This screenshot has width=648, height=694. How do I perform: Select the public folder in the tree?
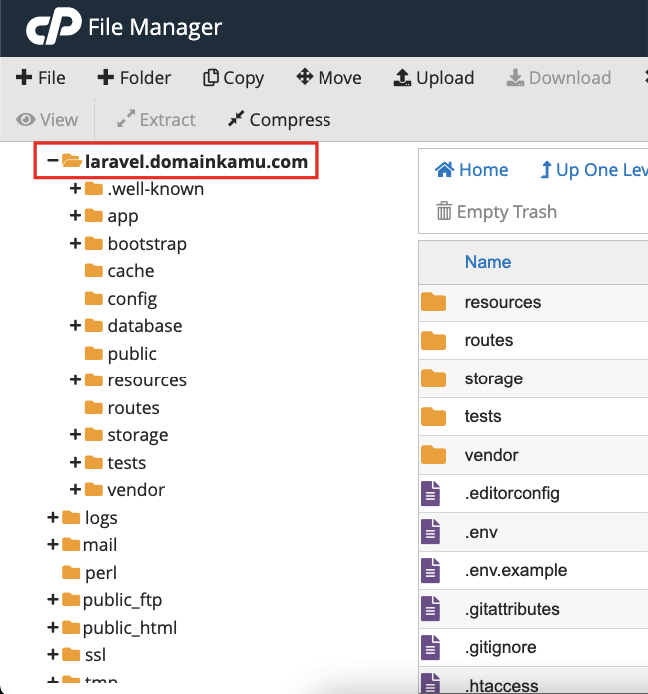(132, 354)
